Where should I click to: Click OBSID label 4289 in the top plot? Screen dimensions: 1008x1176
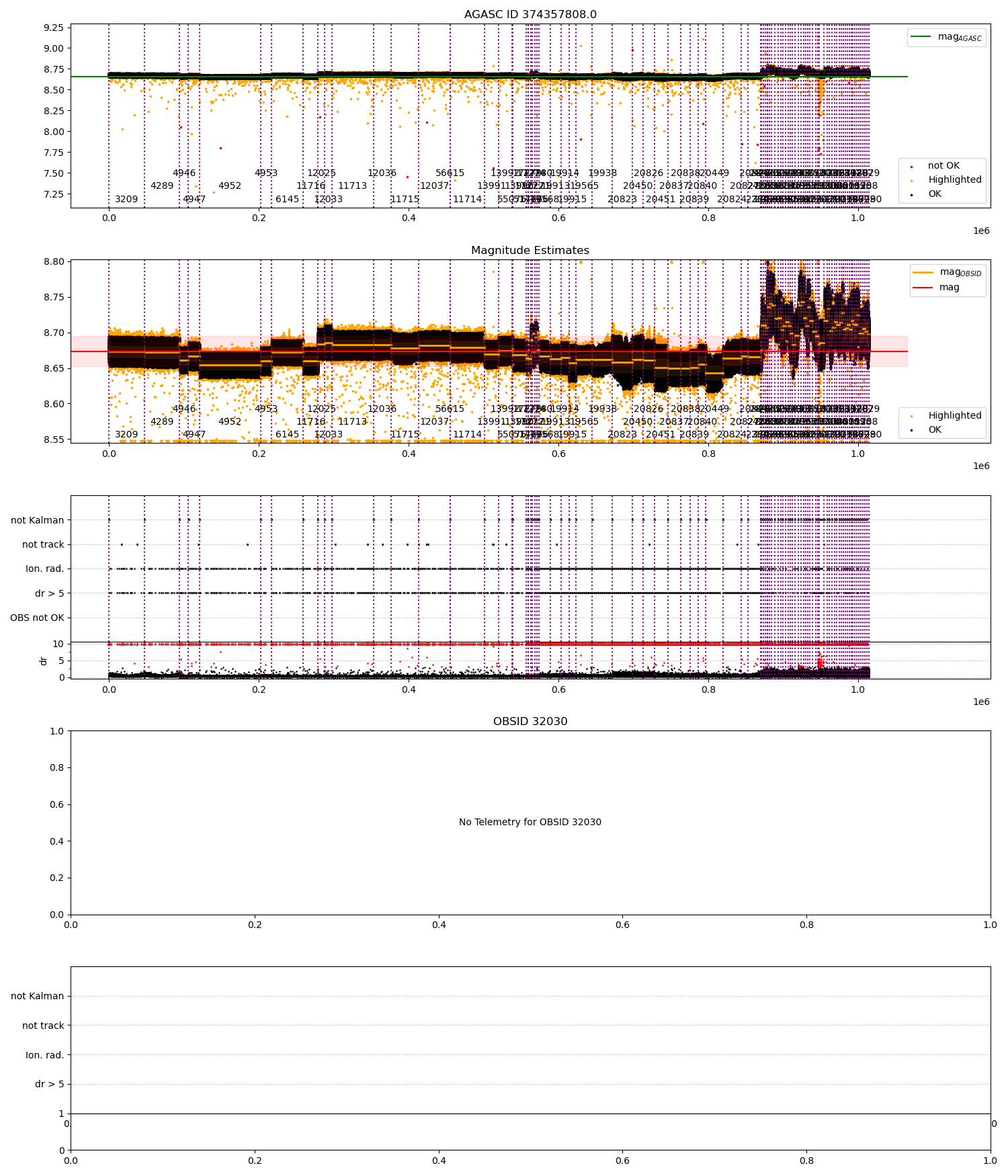pyautogui.click(x=162, y=186)
